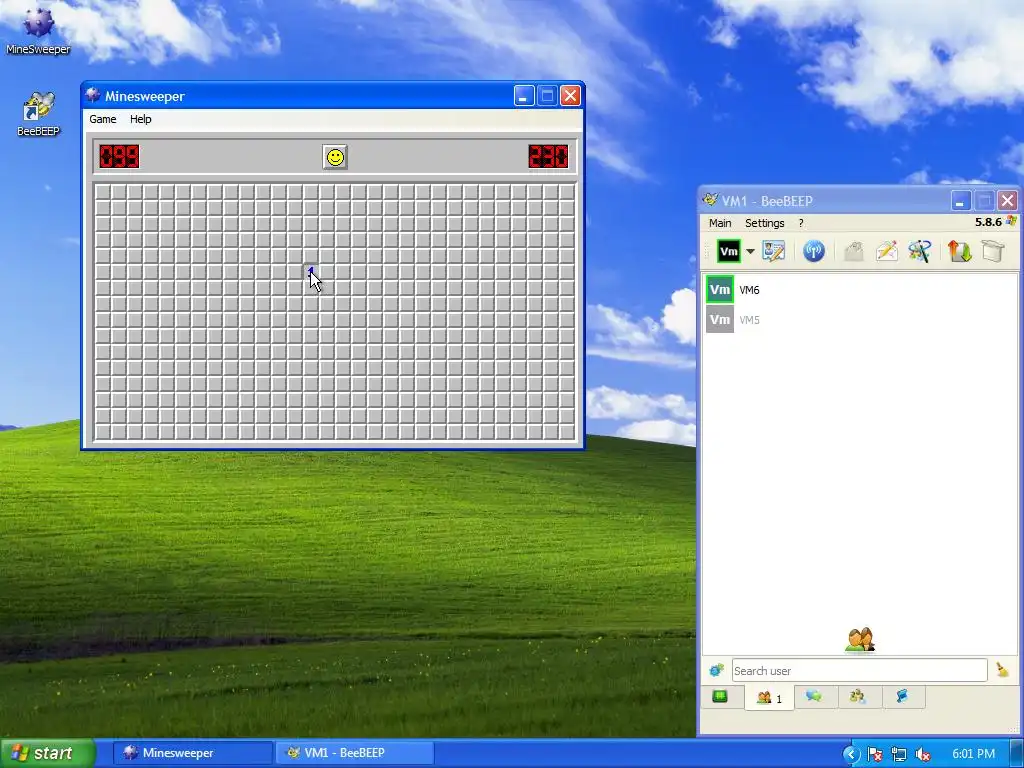1024x768 pixels.
Task: Open the BeeBEEP desktop shortcut icon
Action: pos(38,114)
